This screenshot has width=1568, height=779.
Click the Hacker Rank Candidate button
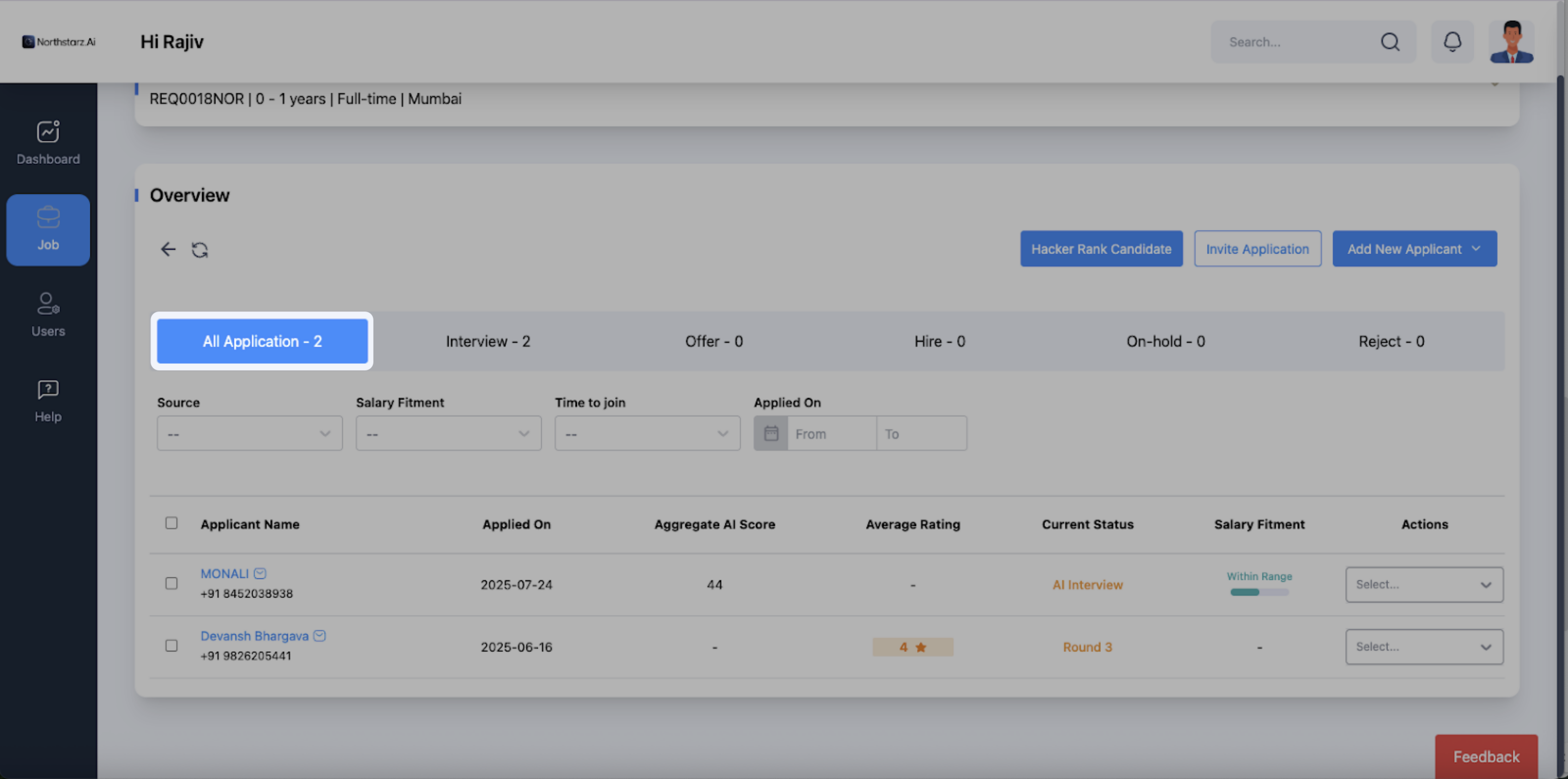[1101, 248]
